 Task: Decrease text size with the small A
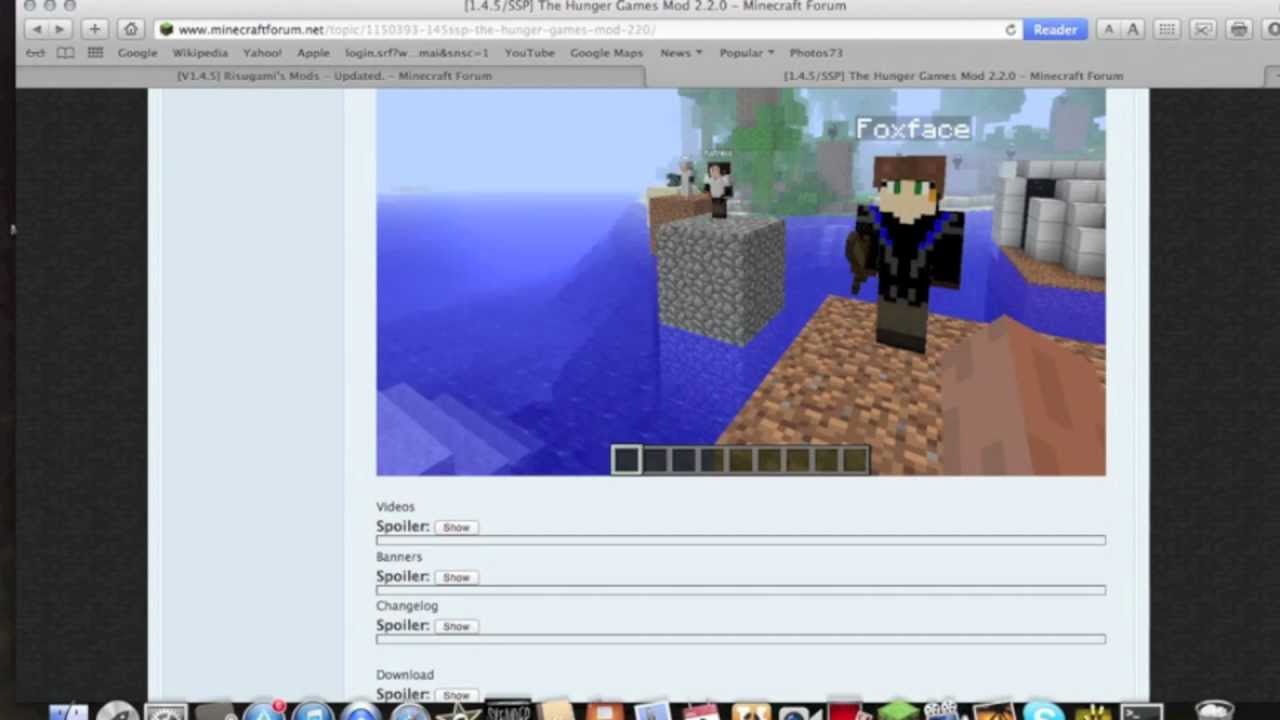[x=1108, y=30]
